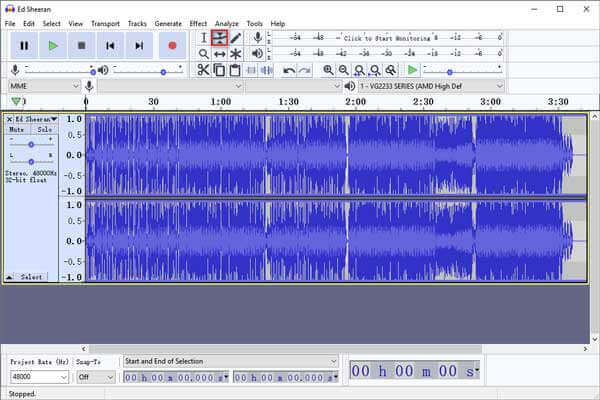Collapse the track with the bottom arrow
600x400 pixels.
[x=9, y=277]
